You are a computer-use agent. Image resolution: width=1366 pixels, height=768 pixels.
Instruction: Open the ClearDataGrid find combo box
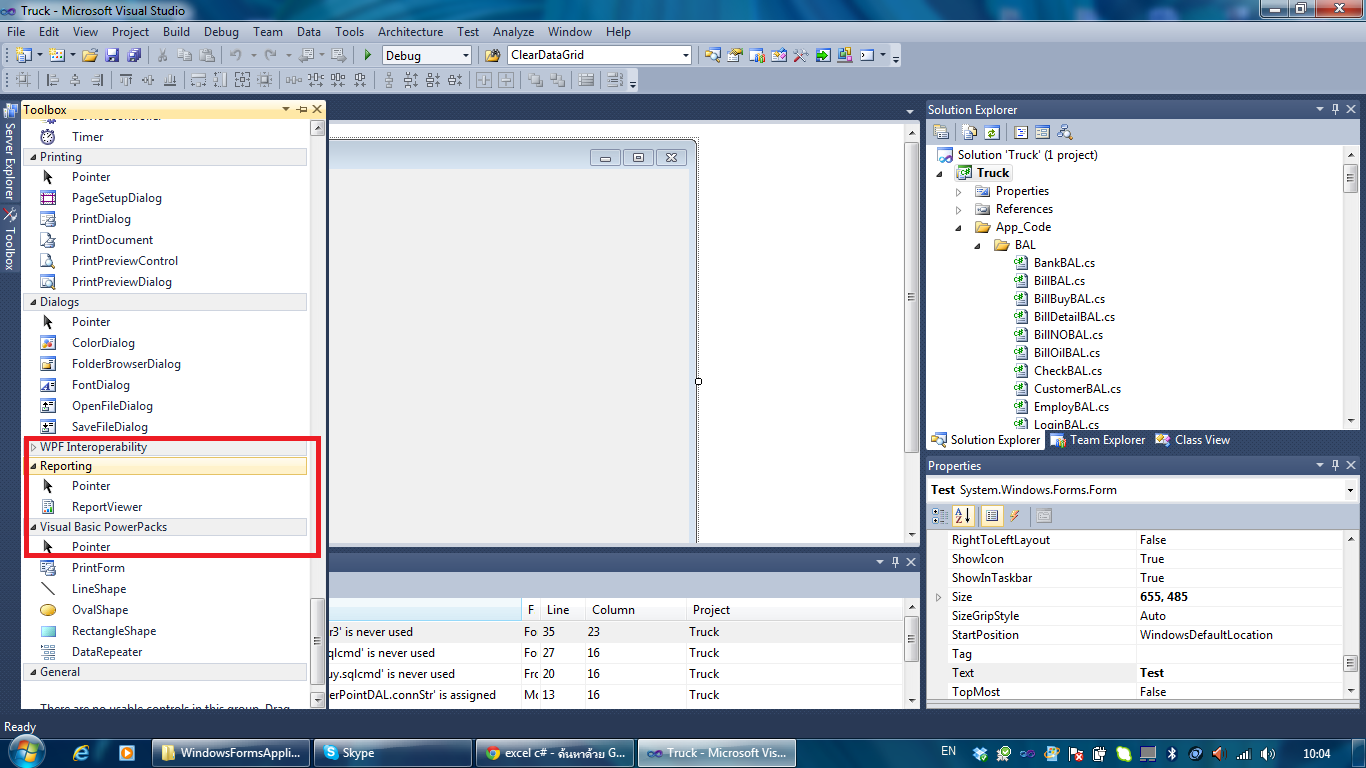[x=685, y=56]
